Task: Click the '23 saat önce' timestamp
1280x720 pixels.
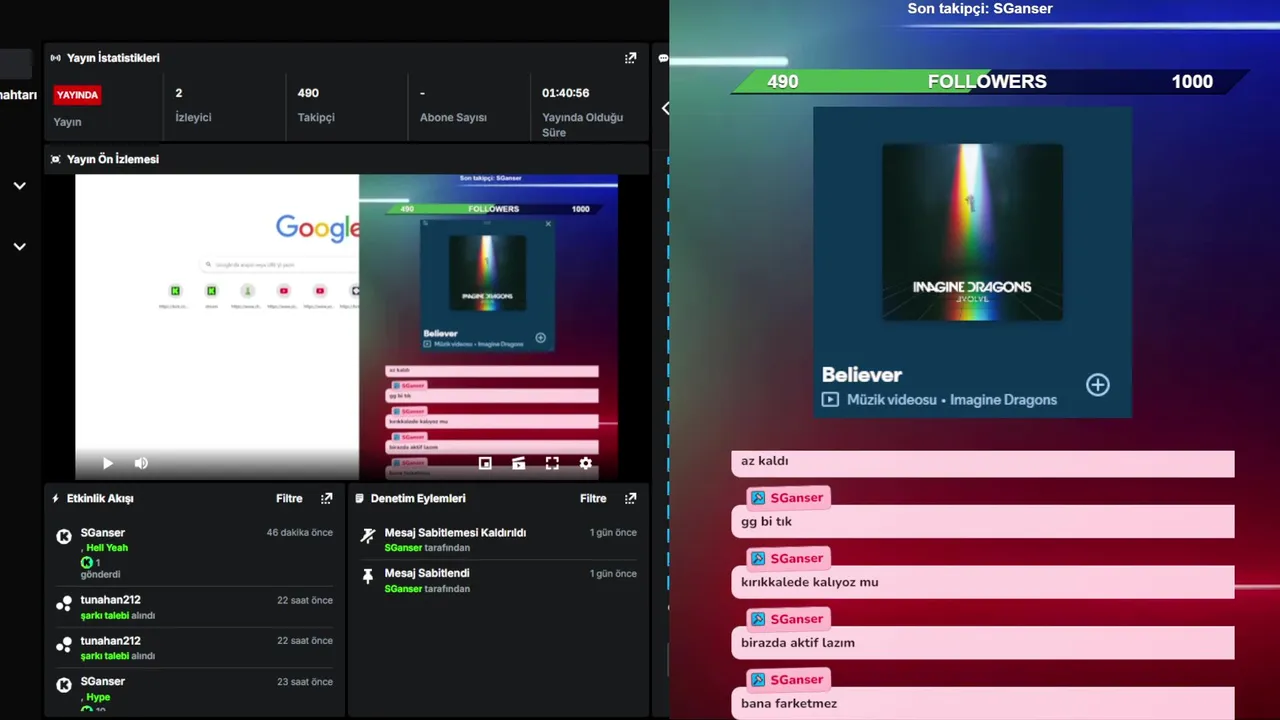Action: pyautogui.click(x=305, y=682)
